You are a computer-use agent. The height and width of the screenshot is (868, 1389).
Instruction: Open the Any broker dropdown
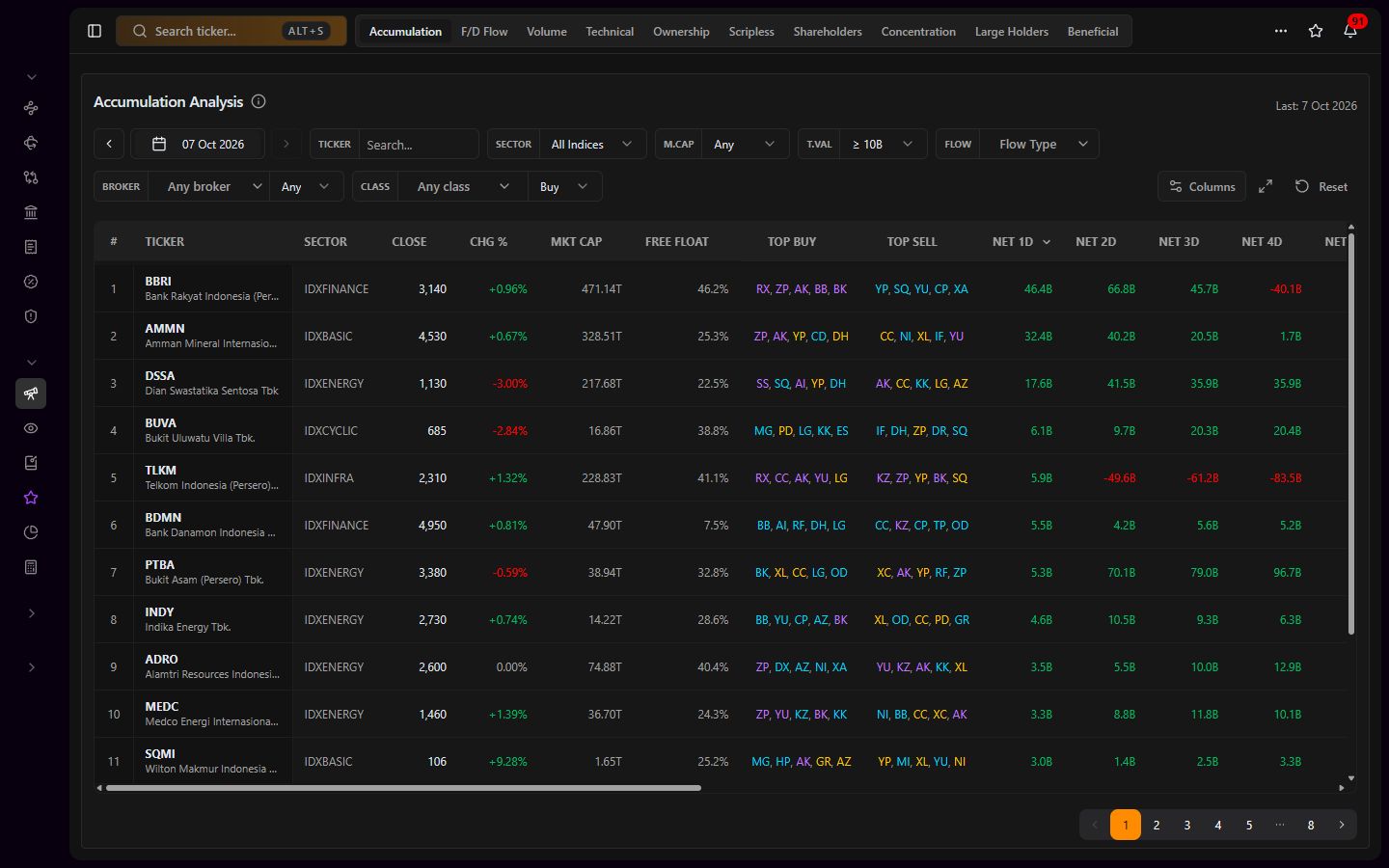pos(208,186)
